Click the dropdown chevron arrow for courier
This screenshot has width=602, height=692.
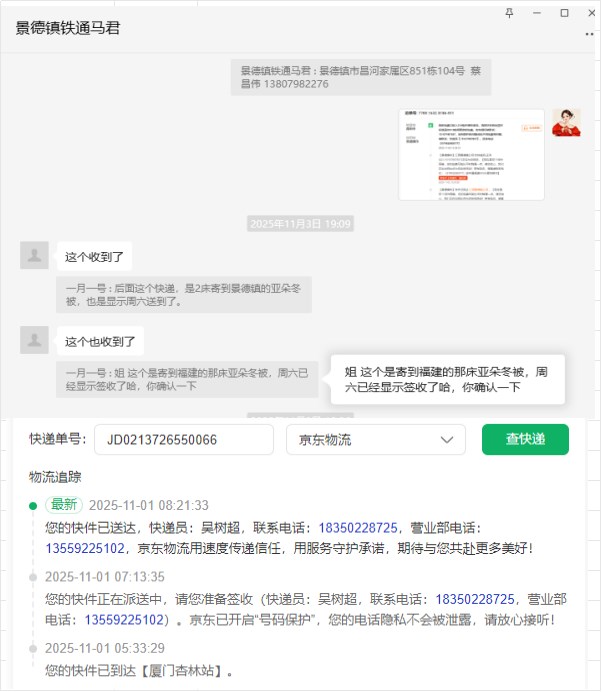pos(447,440)
